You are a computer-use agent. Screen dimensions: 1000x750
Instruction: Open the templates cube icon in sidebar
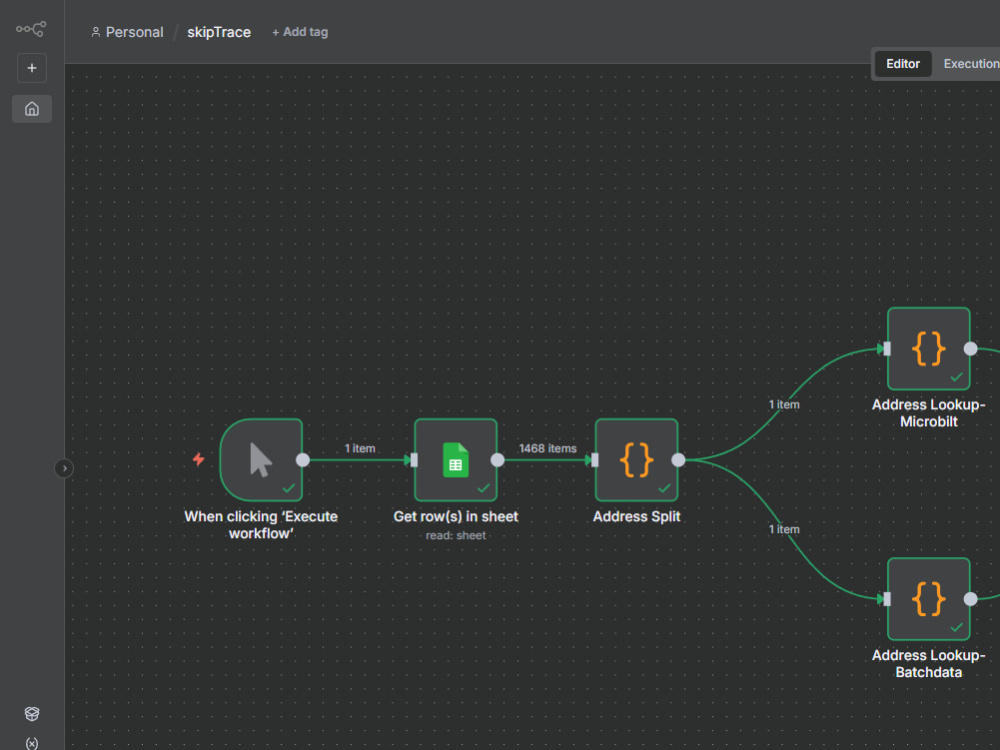click(32, 714)
